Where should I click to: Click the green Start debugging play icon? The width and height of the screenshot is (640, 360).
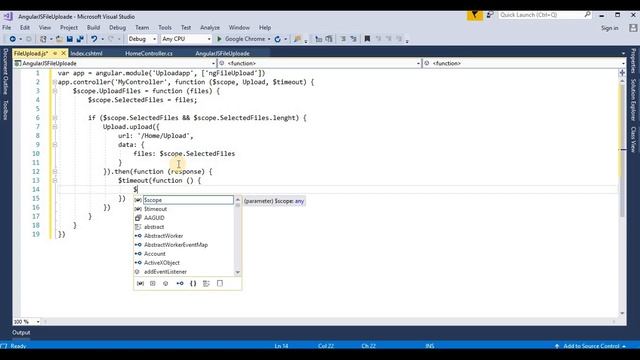tap(219, 39)
